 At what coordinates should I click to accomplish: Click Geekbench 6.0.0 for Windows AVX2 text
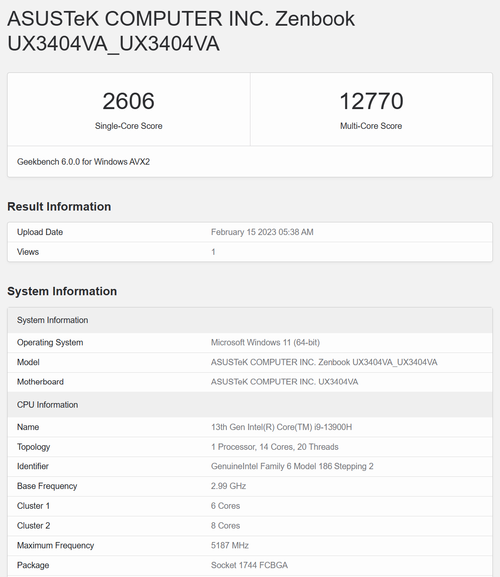[83, 162]
